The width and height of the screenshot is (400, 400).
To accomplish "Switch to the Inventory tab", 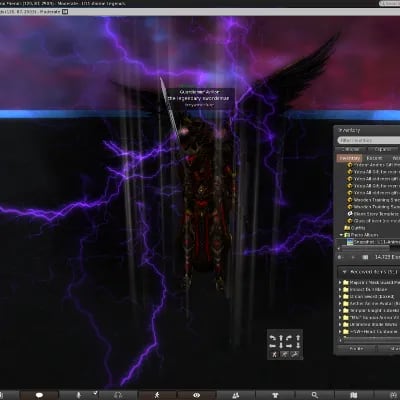I will [x=349, y=158].
